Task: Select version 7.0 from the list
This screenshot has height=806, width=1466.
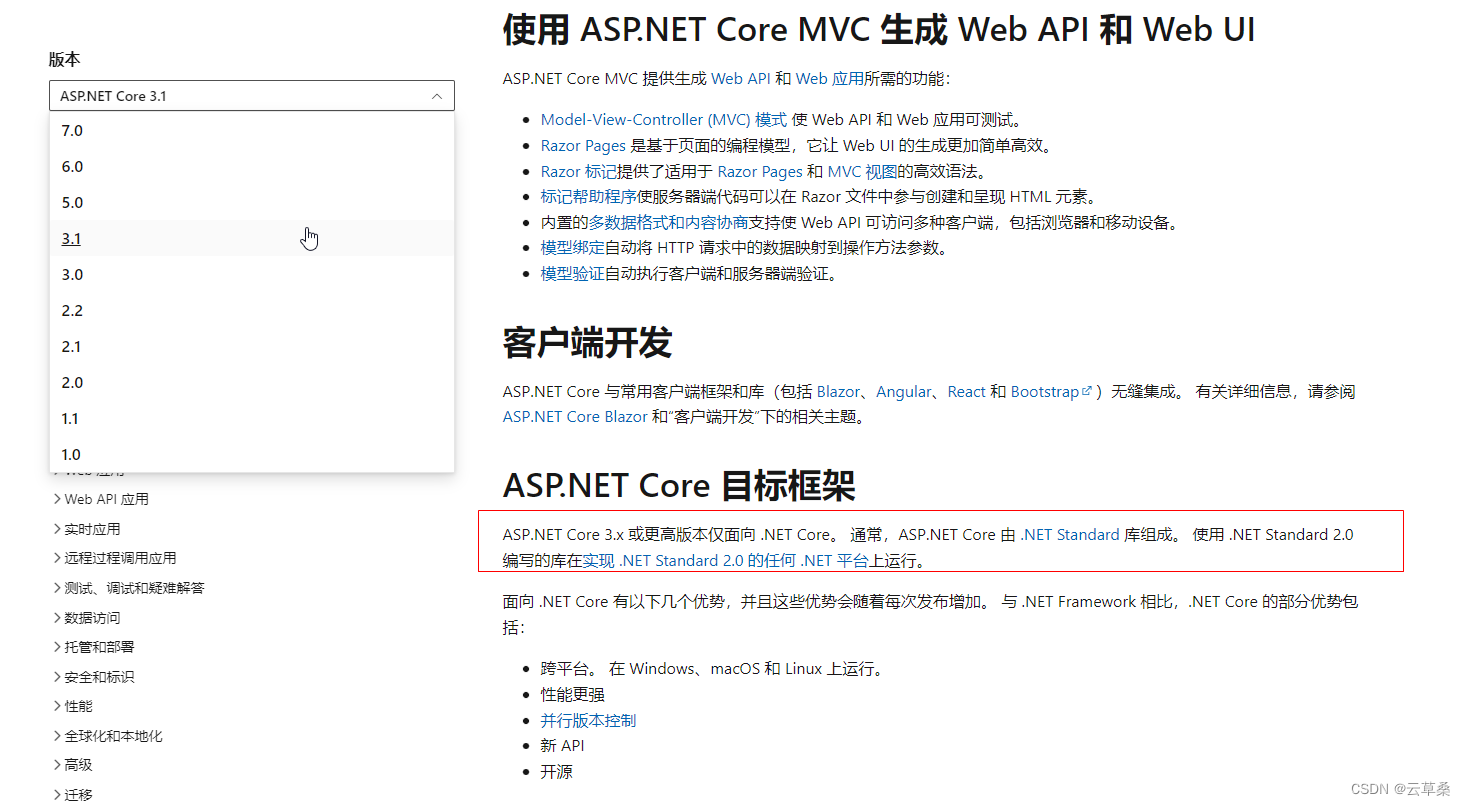Action: pyautogui.click(x=252, y=130)
